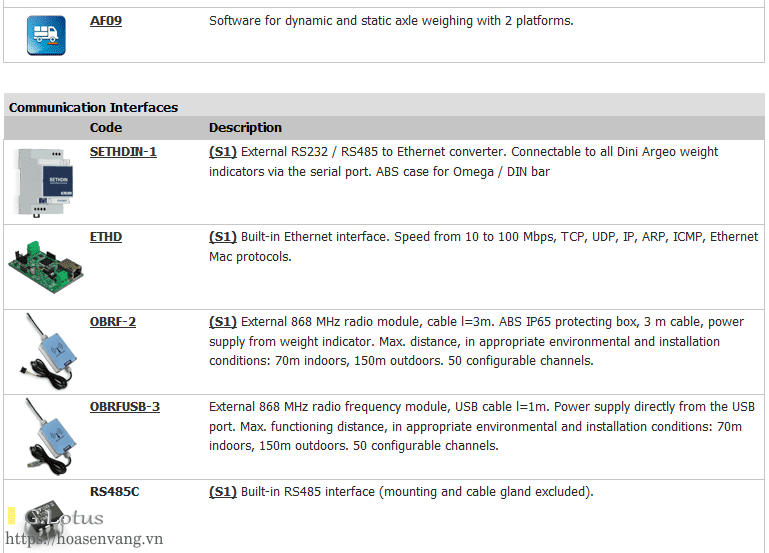769x553 pixels.
Task: Open the ETHD product link
Action: pyautogui.click(x=106, y=237)
